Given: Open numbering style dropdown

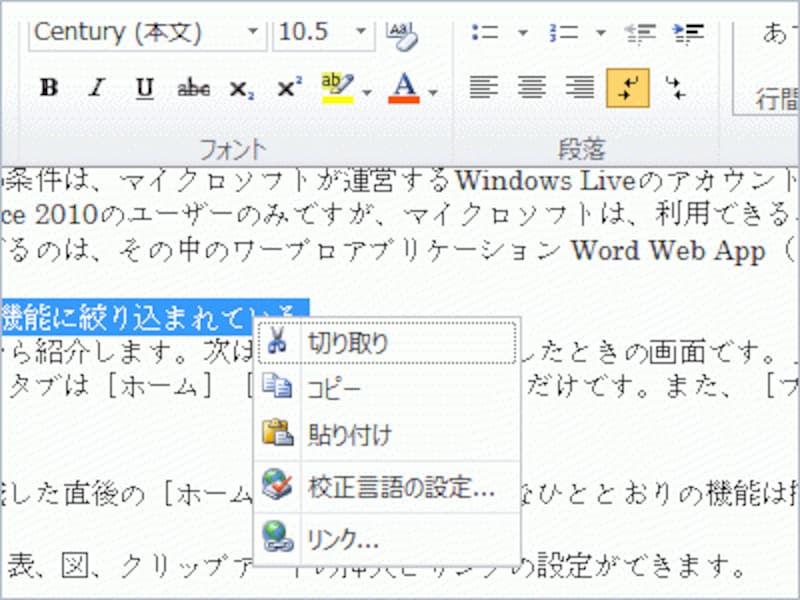Looking at the screenshot, I should coord(601,33).
